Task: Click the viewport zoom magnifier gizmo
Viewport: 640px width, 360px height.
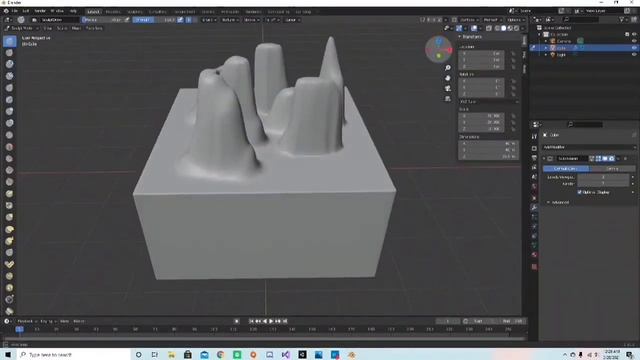Action: pos(448,68)
